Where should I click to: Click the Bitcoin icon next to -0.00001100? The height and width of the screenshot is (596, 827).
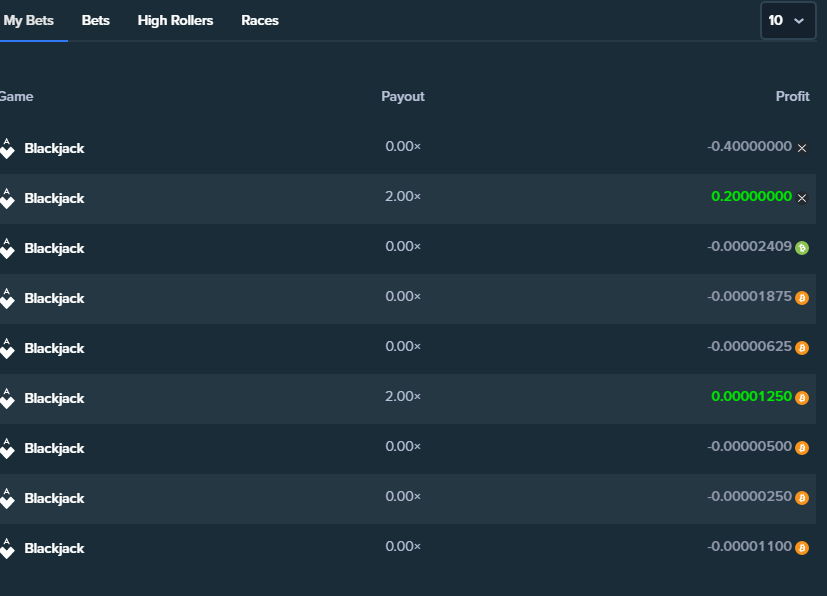pos(802,548)
